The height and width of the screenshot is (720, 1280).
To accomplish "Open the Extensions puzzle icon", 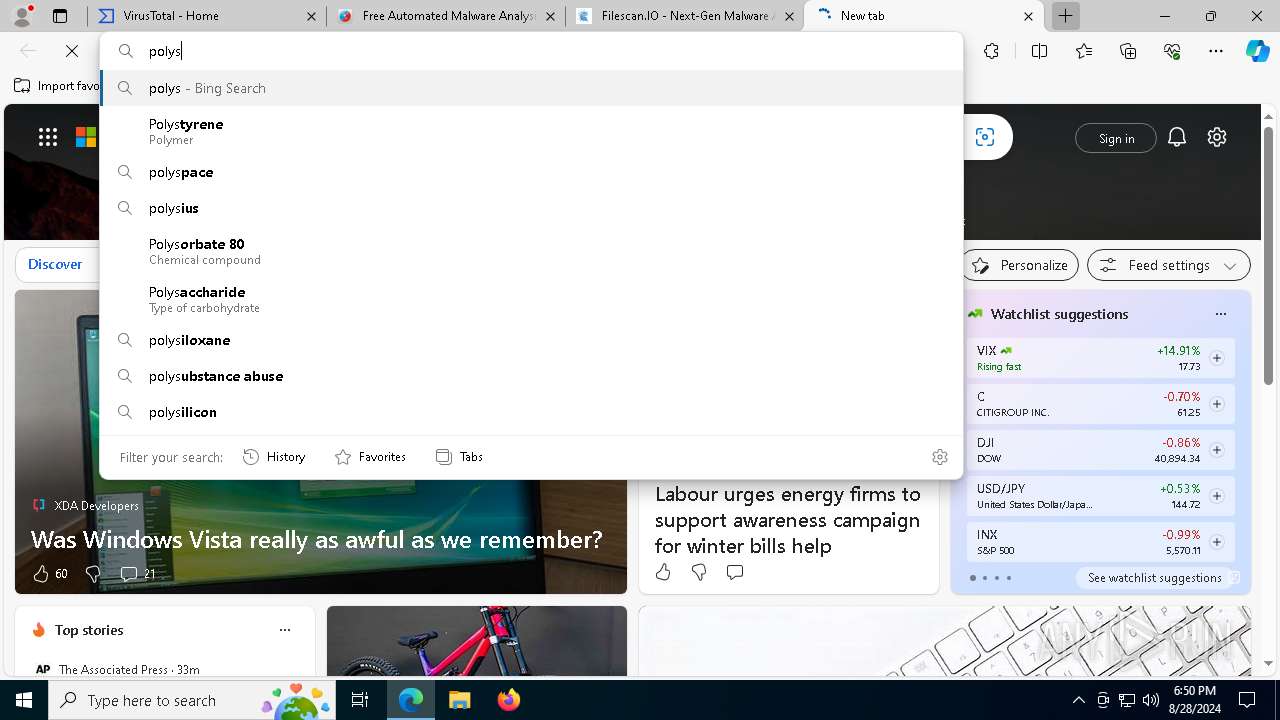I will (x=991, y=51).
